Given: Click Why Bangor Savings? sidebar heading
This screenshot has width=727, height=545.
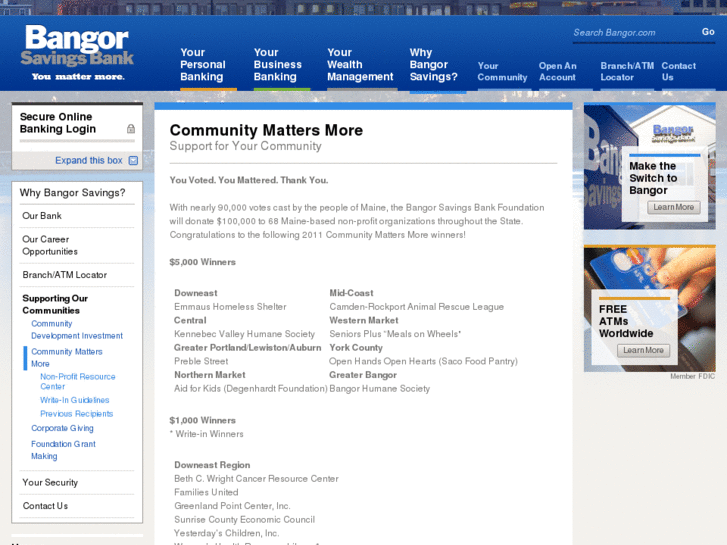Looking at the screenshot, I should (x=72, y=192).
